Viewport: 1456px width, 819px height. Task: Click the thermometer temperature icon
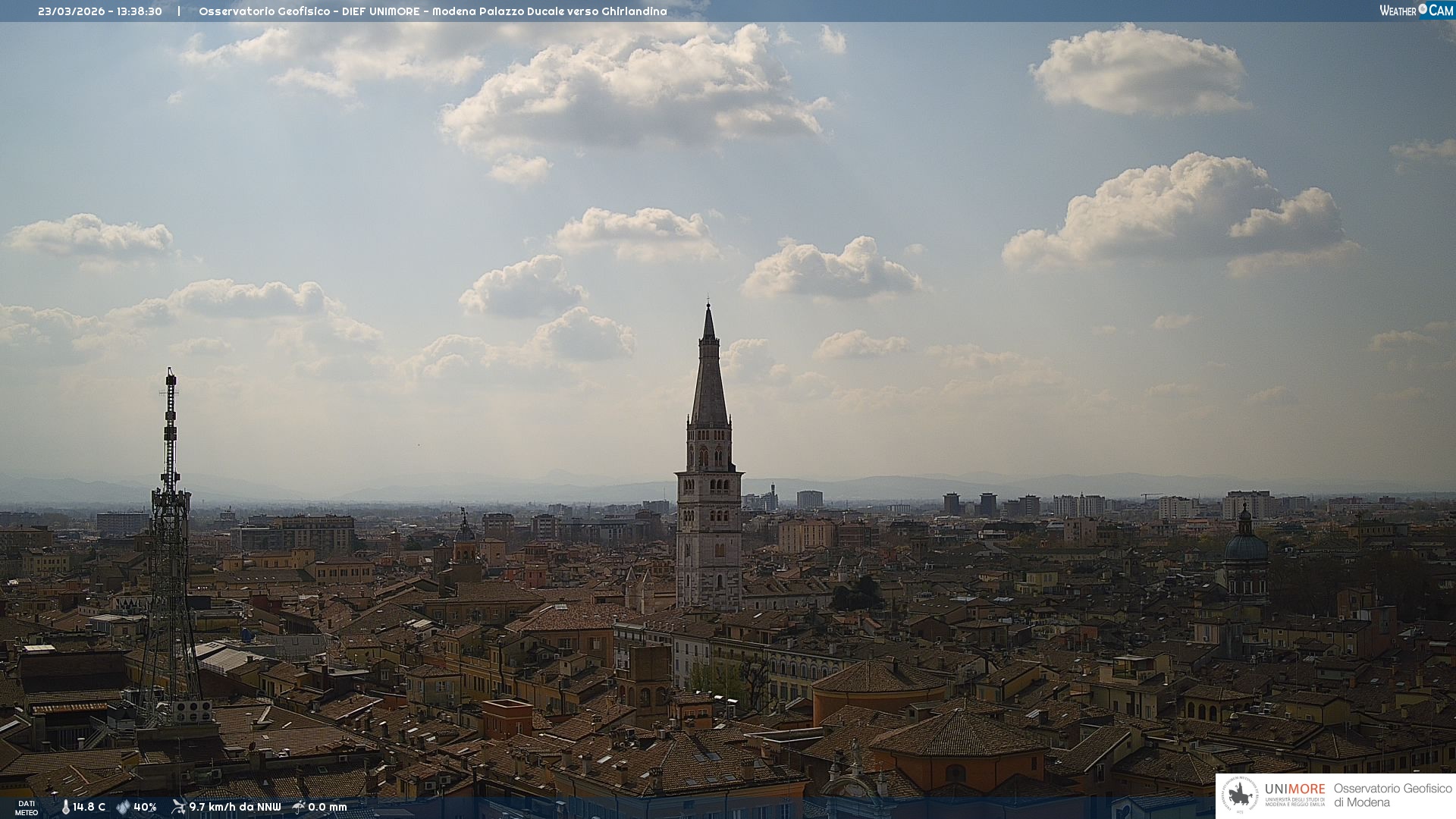pyautogui.click(x=65, y=808)
